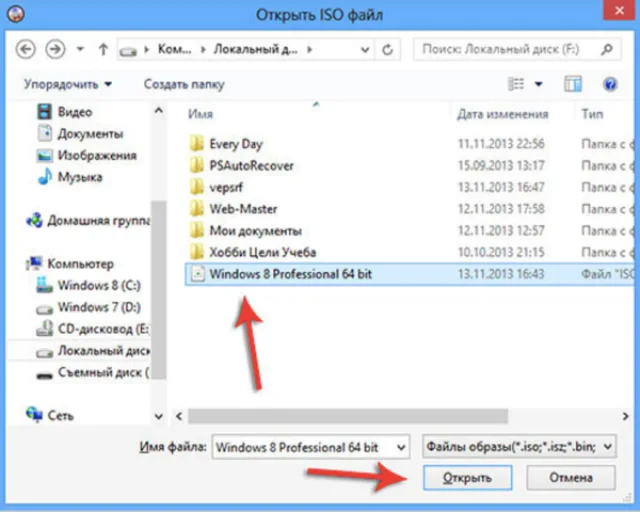Click the sidebar vertical scrollbar thumb

pyautogui.click(x=159, y=290)
